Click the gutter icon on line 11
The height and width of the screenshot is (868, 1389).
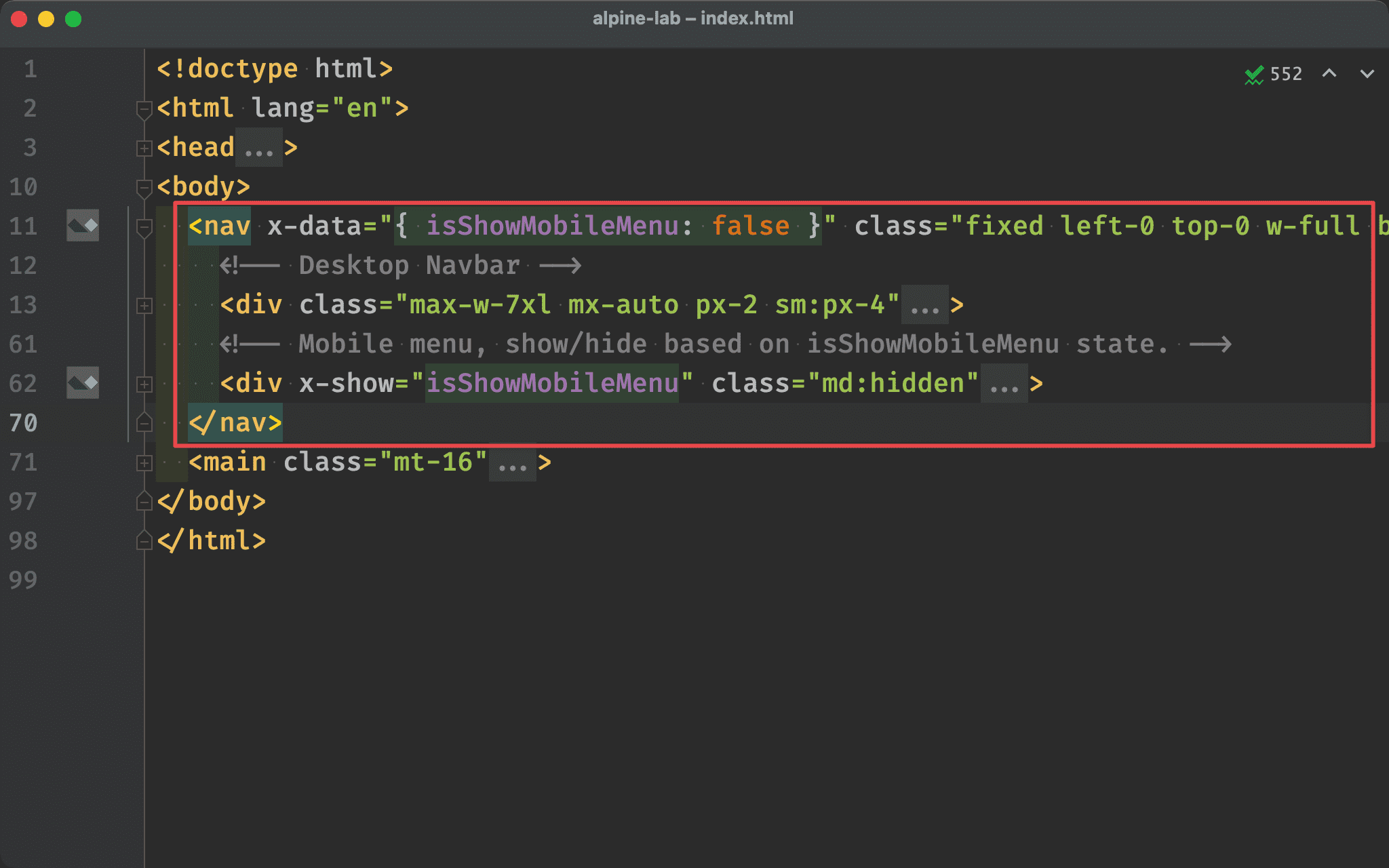click(83, 226)
